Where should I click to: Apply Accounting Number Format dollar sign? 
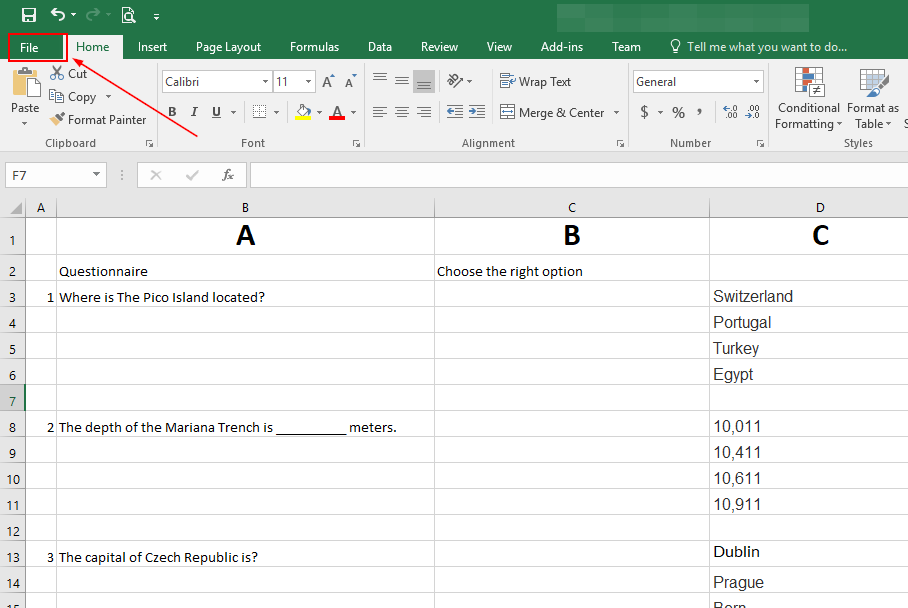click(x=645, y=112)
